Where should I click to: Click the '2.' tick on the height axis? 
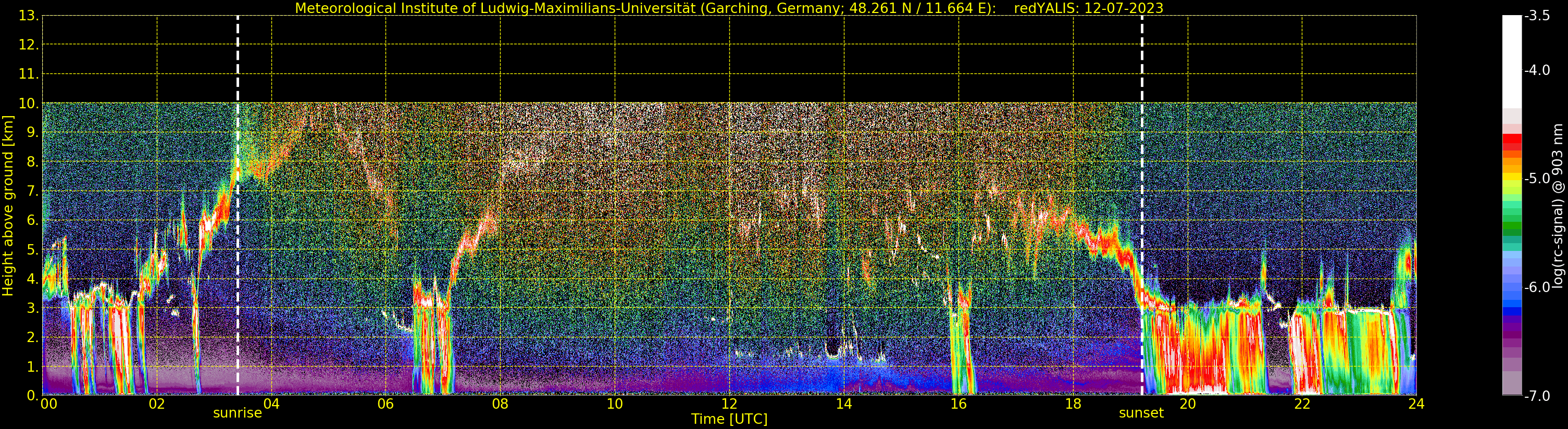(33, 337)
